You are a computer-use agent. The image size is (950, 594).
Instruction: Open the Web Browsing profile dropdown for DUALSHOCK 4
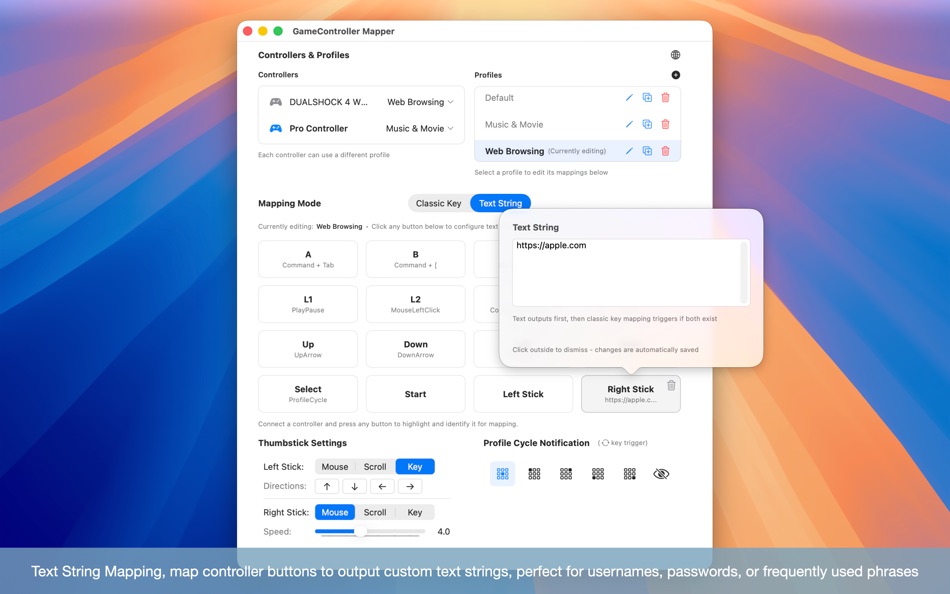click(x=419, y=101)
